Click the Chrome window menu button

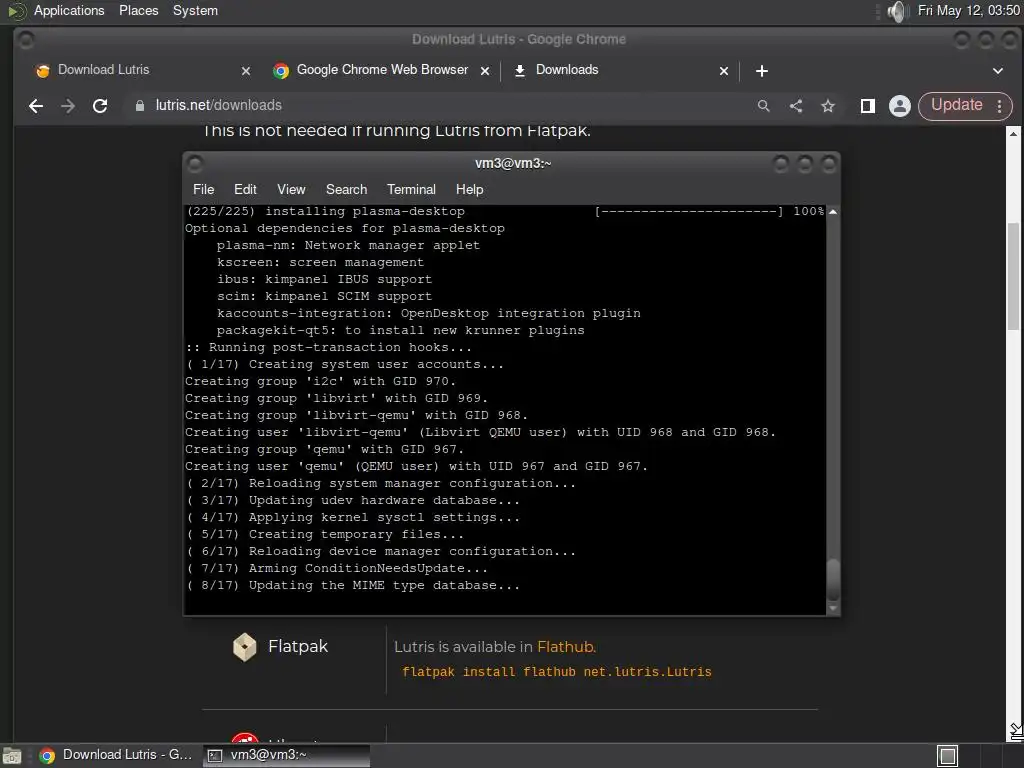click(x=26, y=40)
